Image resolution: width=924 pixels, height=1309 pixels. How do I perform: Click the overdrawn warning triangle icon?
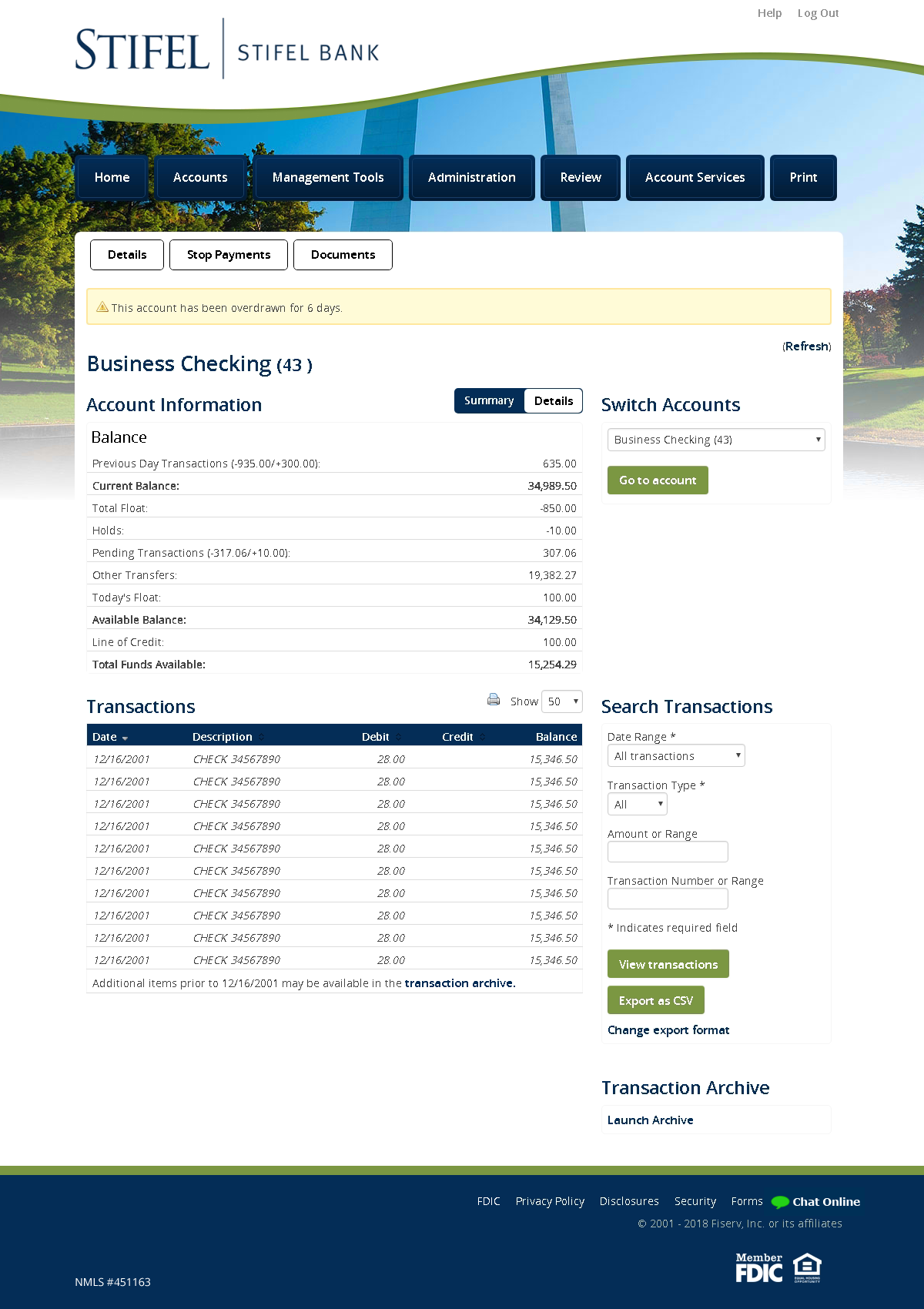pos(102,306)
